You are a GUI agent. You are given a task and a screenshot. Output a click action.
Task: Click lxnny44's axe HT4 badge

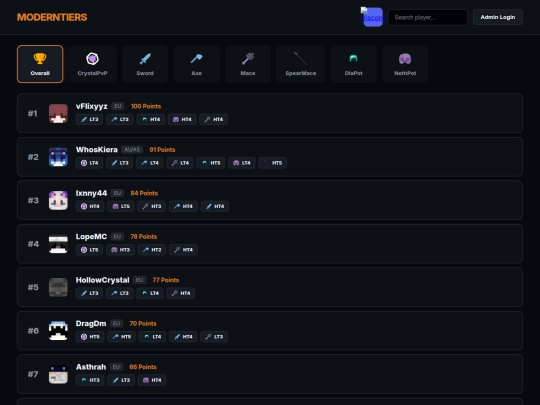coord(183,206)
